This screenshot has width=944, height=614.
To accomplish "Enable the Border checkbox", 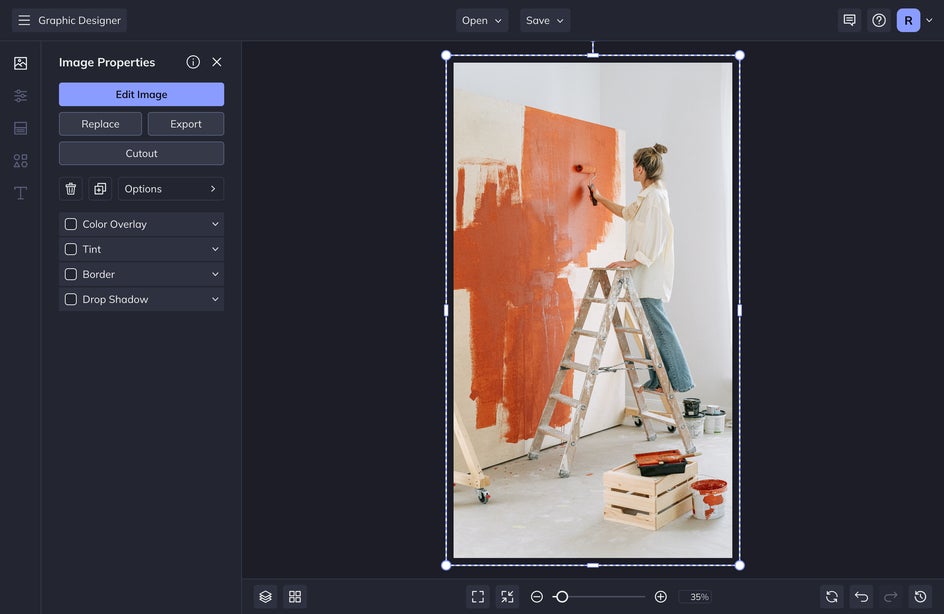I will pyautogui.click(x=70, y=274).
